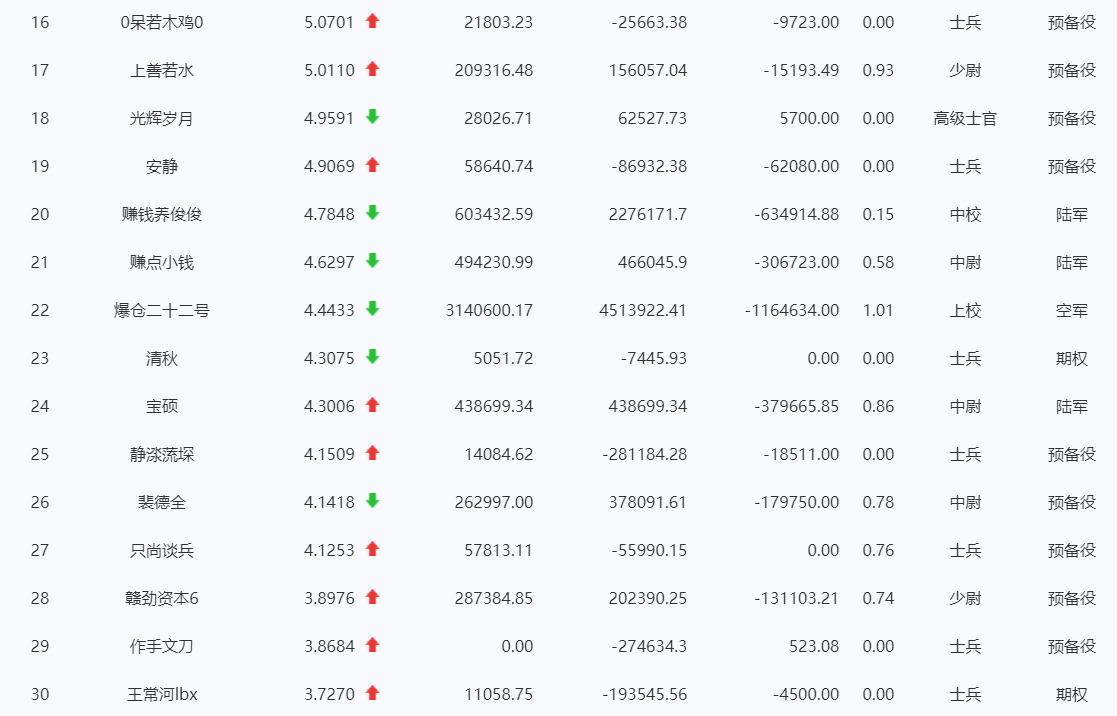Click the red up arrow beside 3.7270
The height and width of the screenshot is (716, 1117).
372,693
